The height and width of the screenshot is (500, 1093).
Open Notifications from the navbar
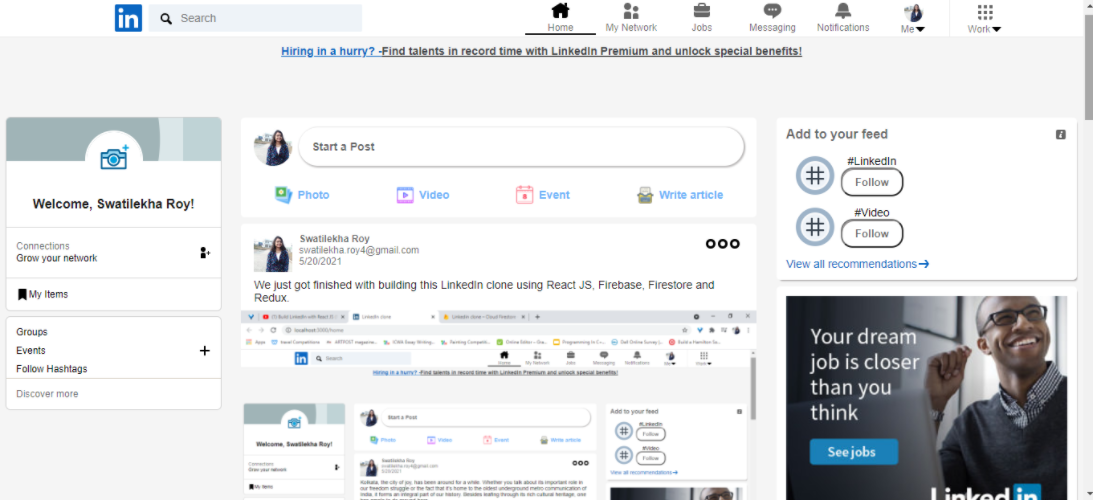843,18
